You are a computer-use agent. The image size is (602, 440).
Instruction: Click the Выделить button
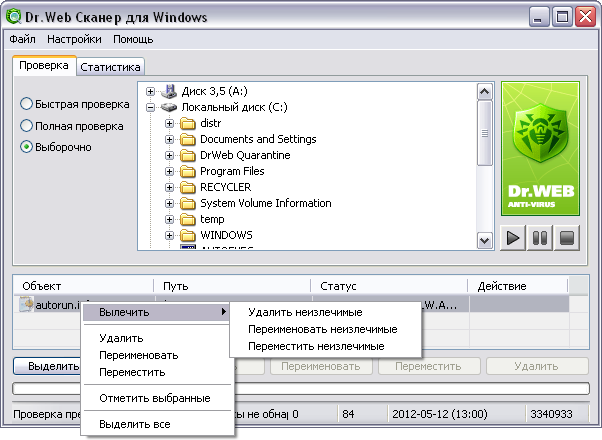click(47, 366)
